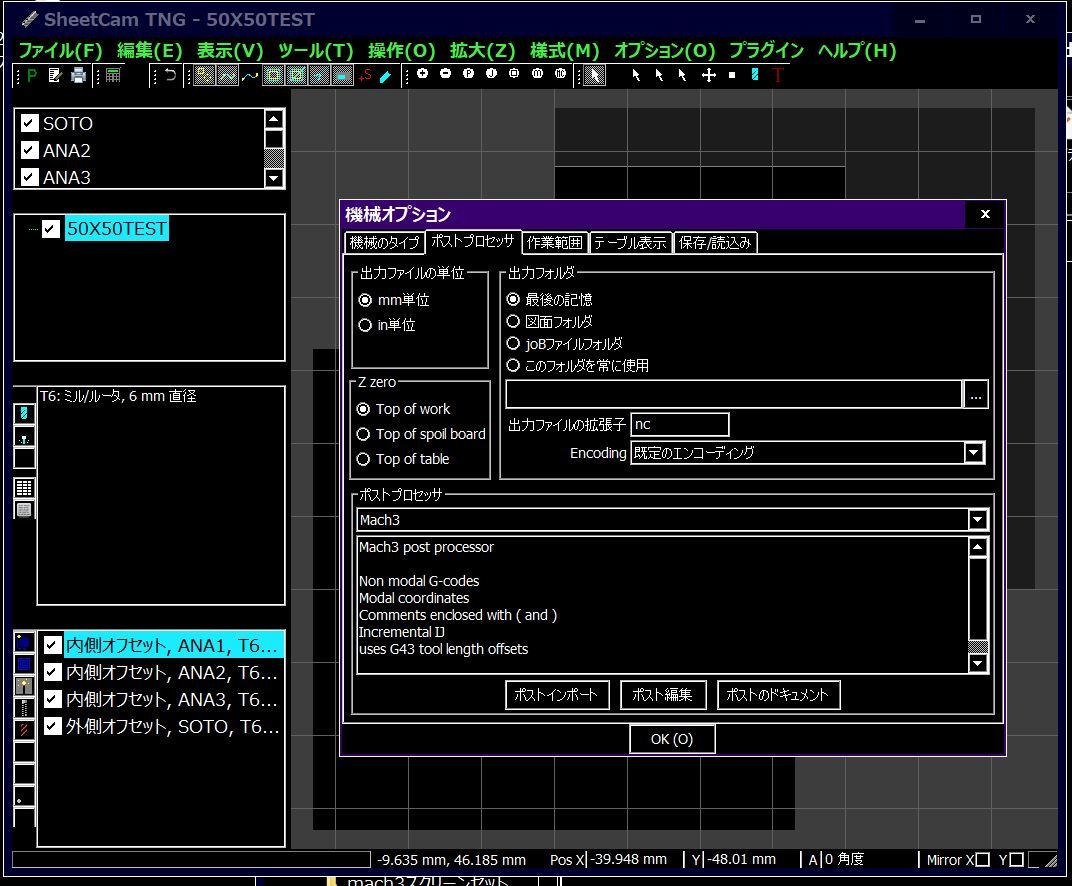Open the edit-document toolbar icon

click(55, 75)
